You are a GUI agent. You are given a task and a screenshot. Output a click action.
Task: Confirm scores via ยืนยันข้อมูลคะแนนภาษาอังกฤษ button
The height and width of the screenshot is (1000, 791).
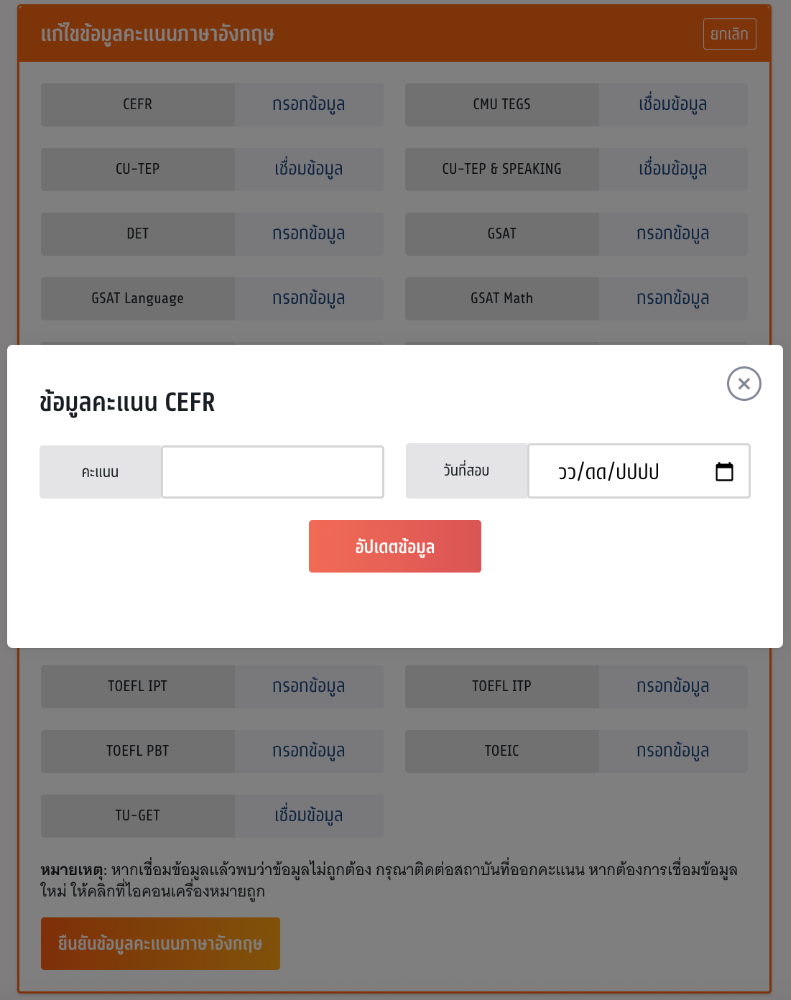click(160, 943)
